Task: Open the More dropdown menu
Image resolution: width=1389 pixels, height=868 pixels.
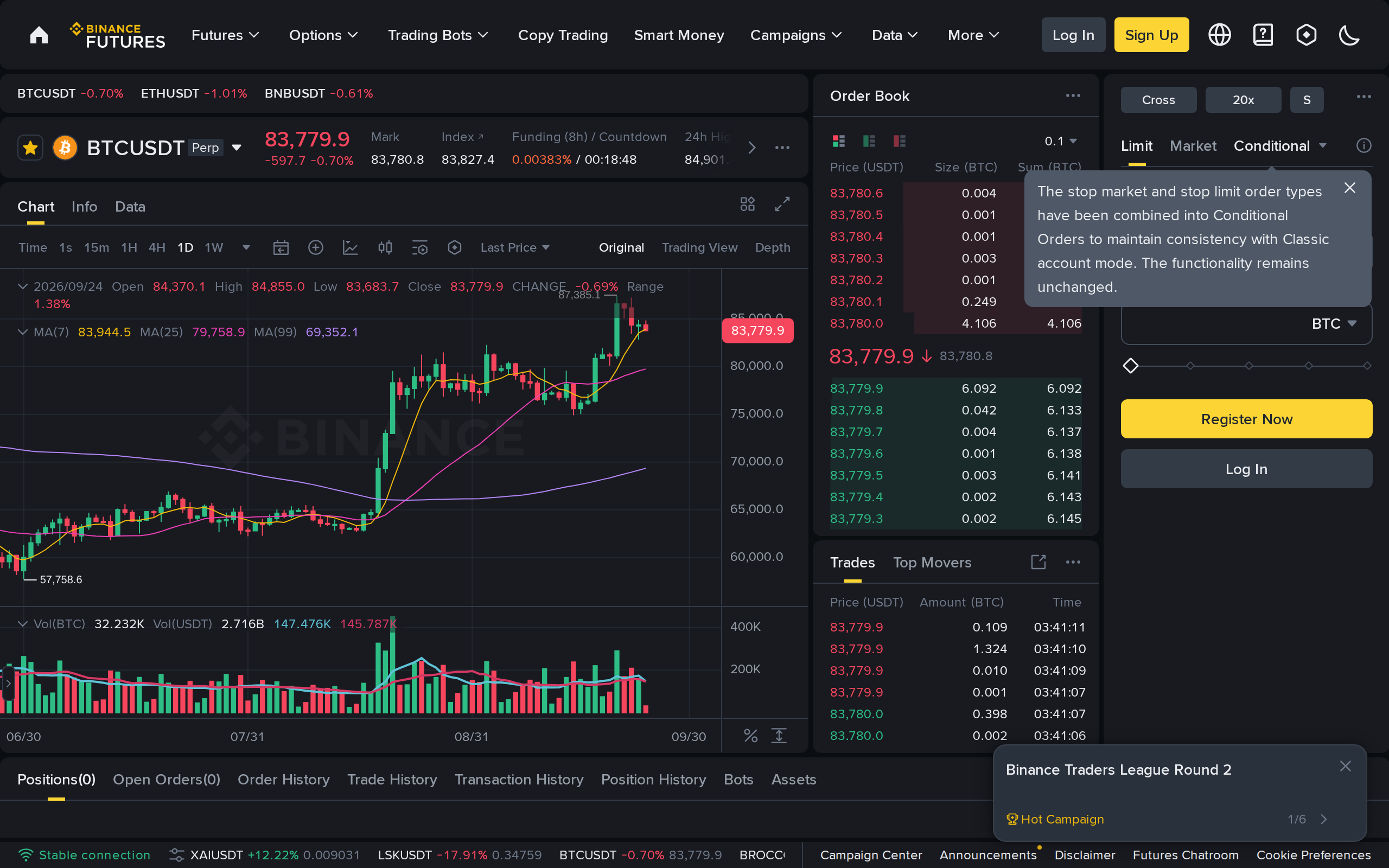Action: [x=973, y=35]
